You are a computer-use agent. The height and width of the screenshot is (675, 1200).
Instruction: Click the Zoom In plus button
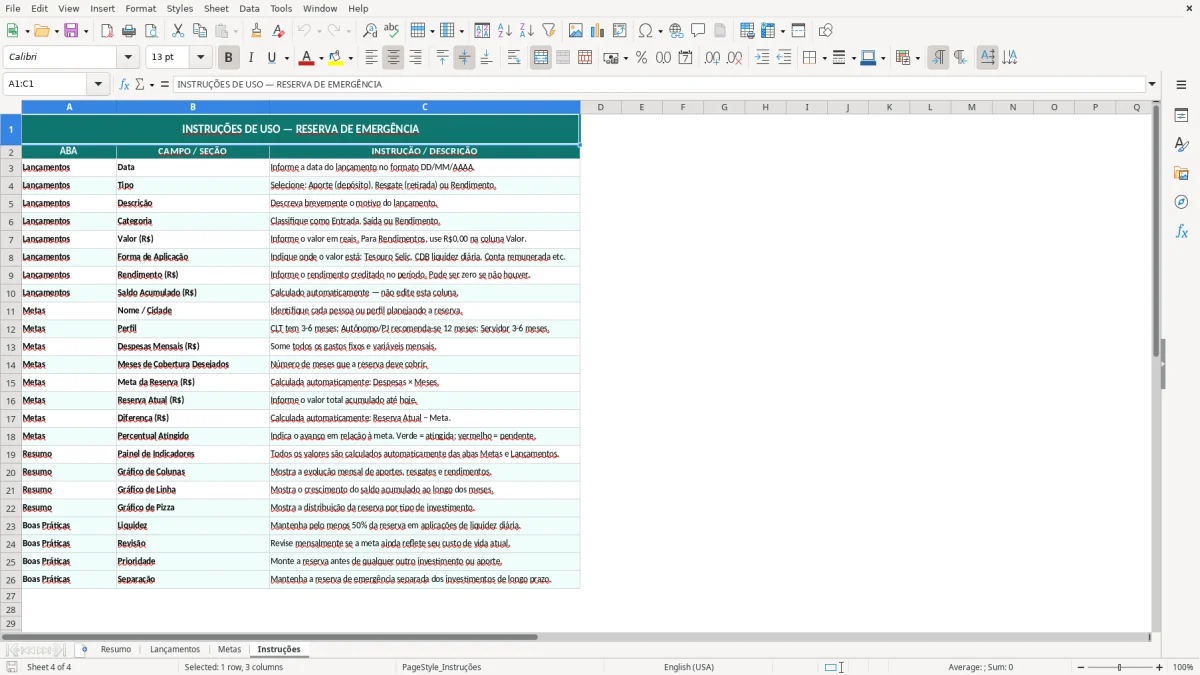1160,667
